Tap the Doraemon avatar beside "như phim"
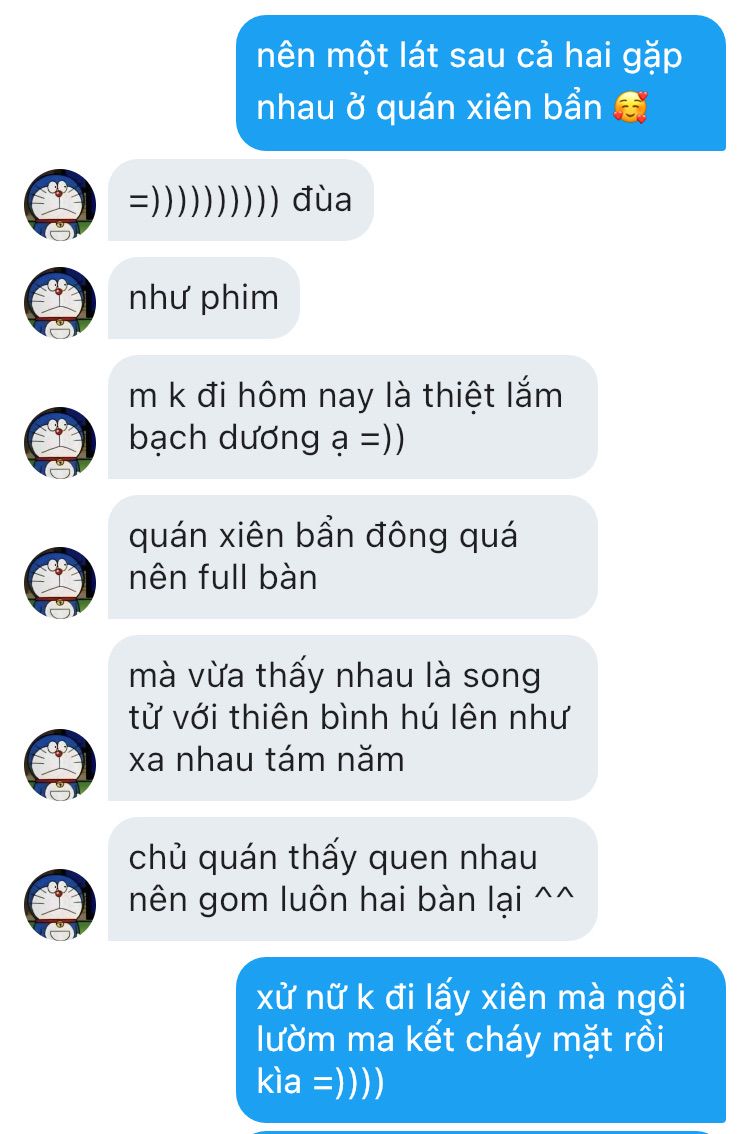Image resolution: width=750 pixels, height=1134 pixels. (x=60, y=302)
